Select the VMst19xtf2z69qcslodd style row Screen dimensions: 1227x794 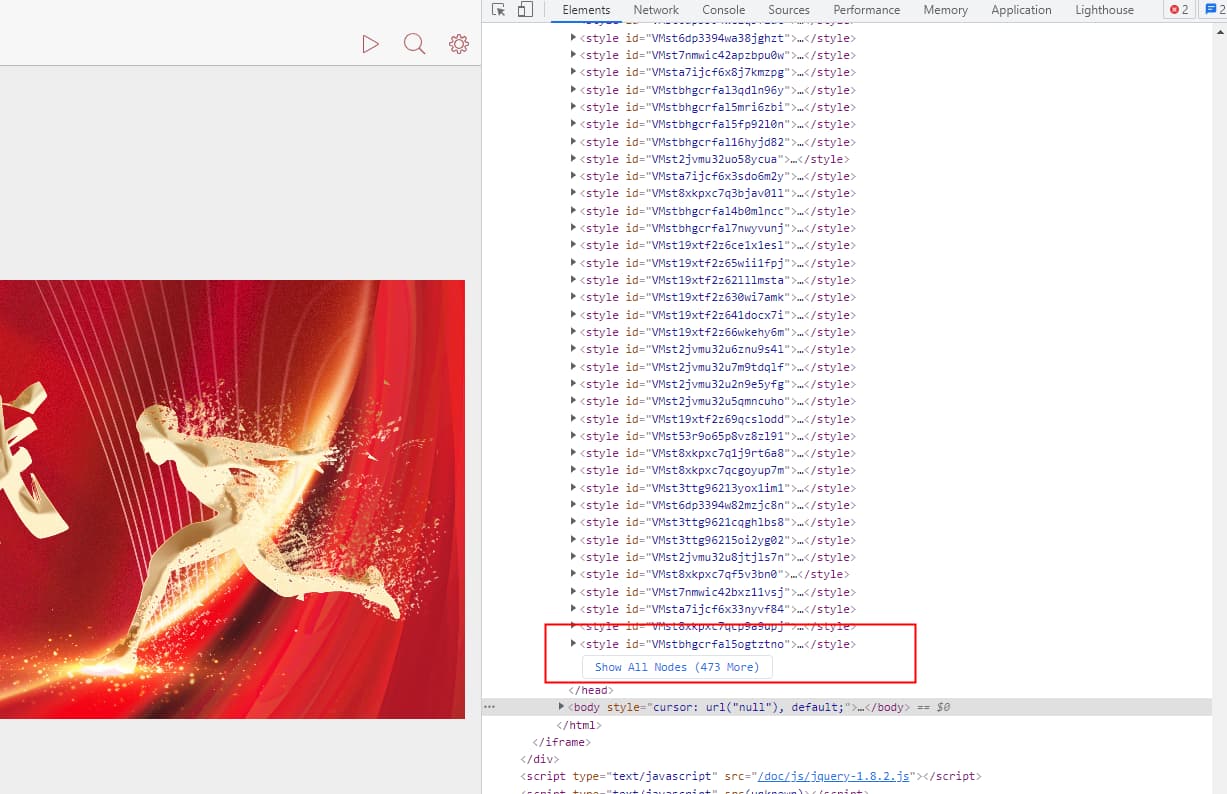tap(716, 419)
